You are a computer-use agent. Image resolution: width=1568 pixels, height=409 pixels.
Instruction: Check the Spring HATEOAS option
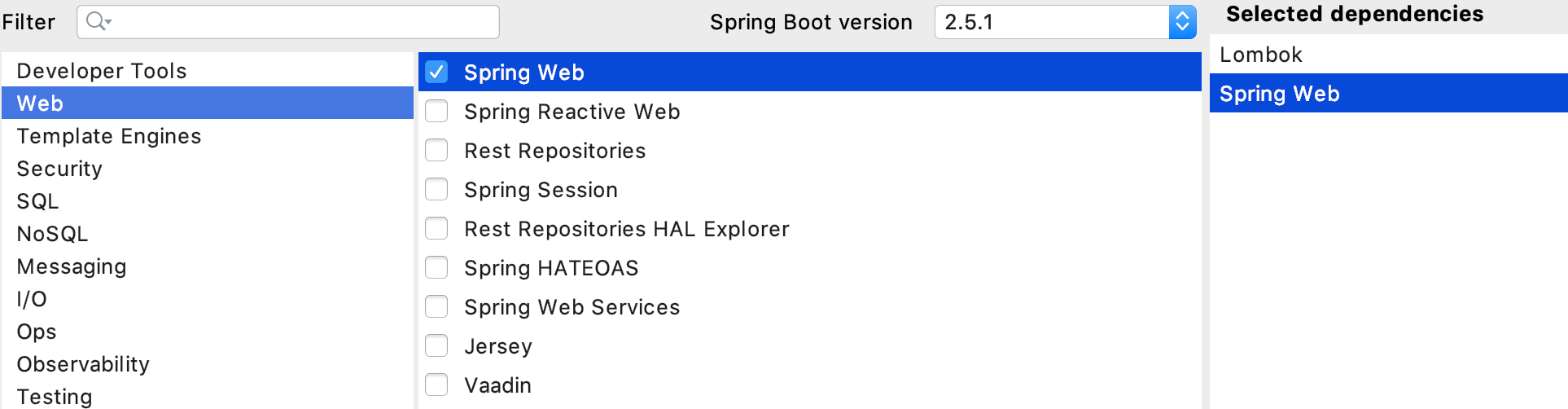437,268
